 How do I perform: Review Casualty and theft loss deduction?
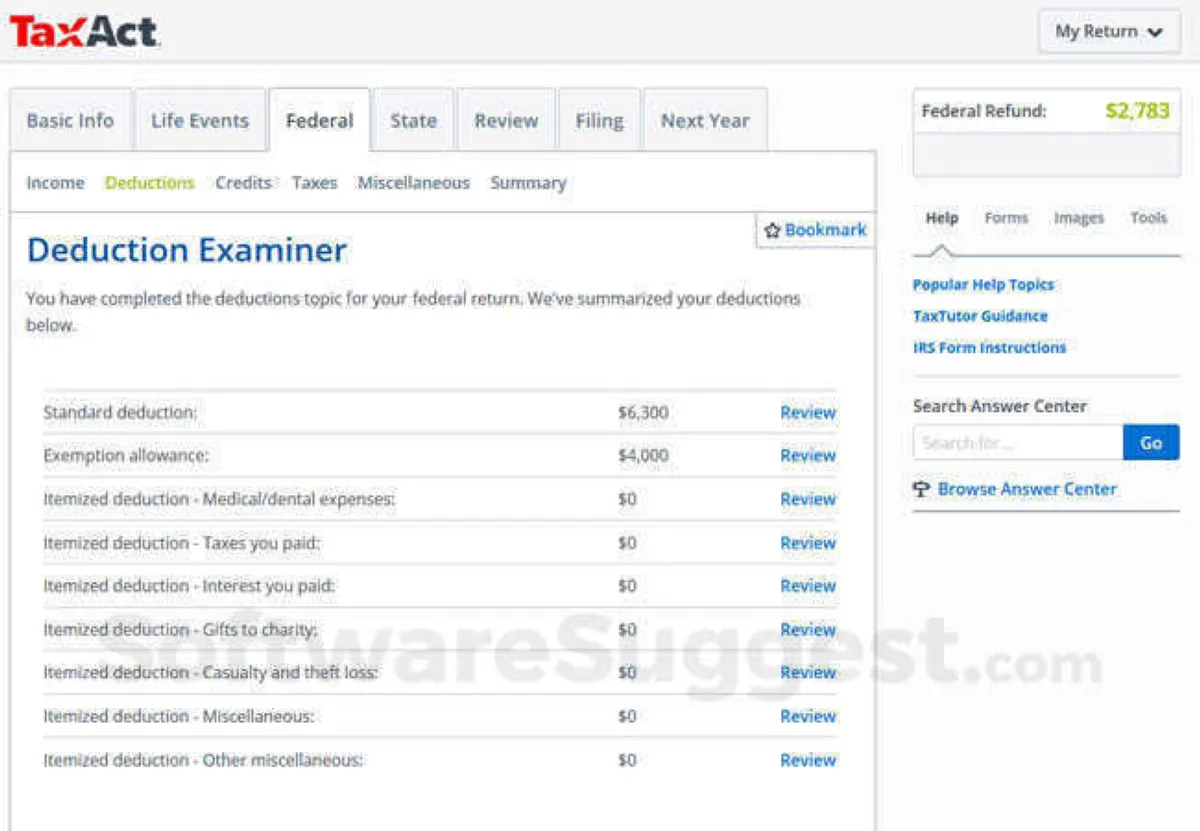click(808, 673)
